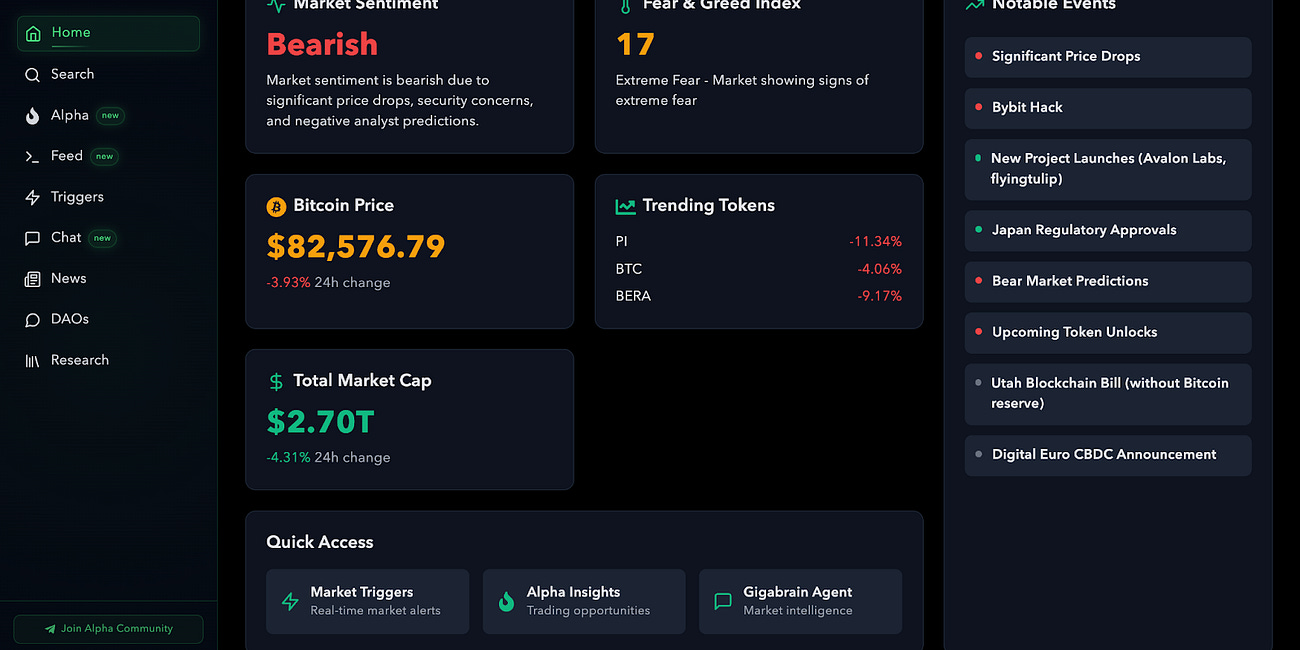Image resolution: width=1300 pixels, height=650 pixels.
Task: Click the Triggers lightning bolt icon
Action: click(30, 196)
